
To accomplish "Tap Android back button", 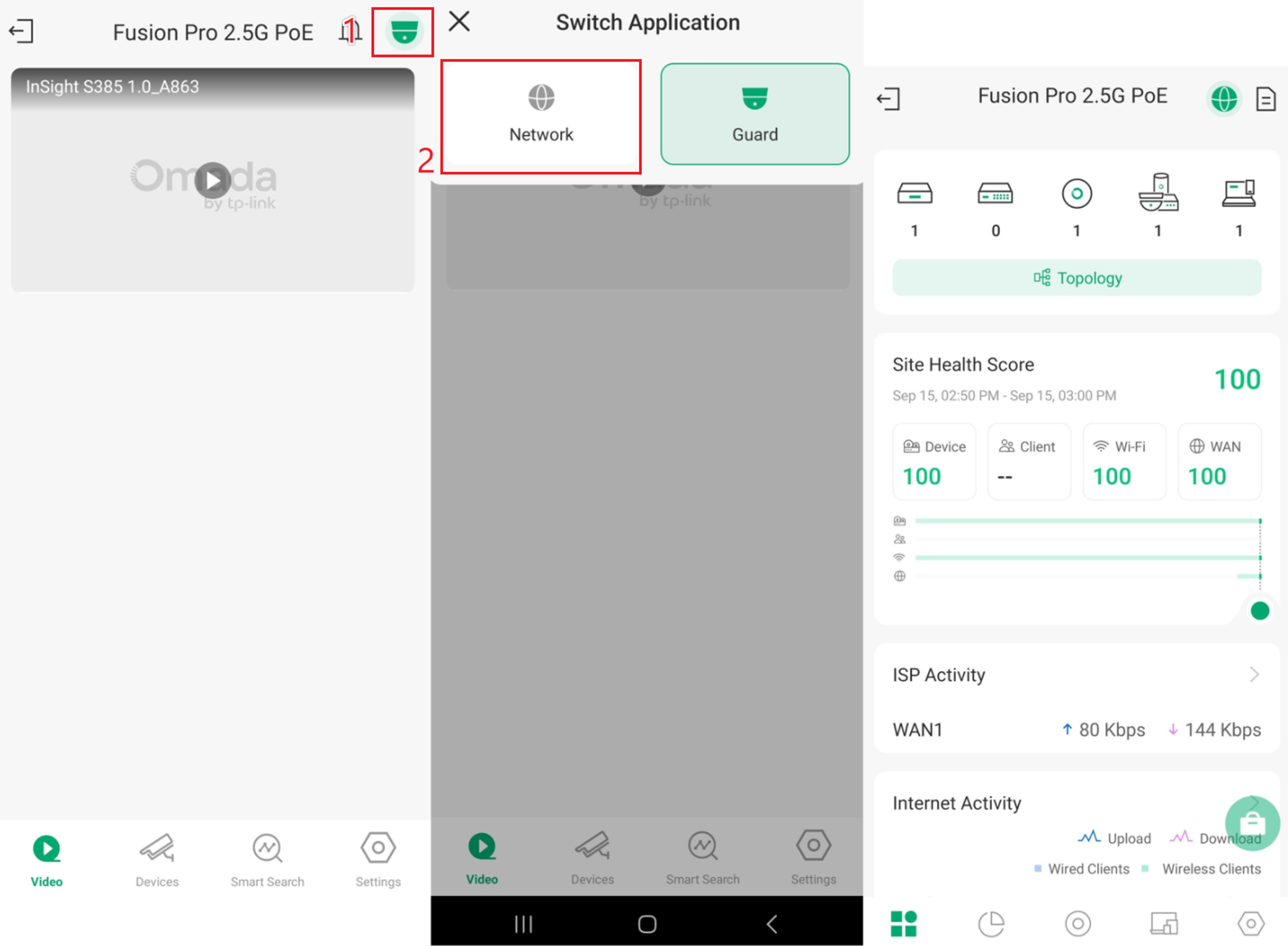I will pyautogui.click(x=772, y=924).
